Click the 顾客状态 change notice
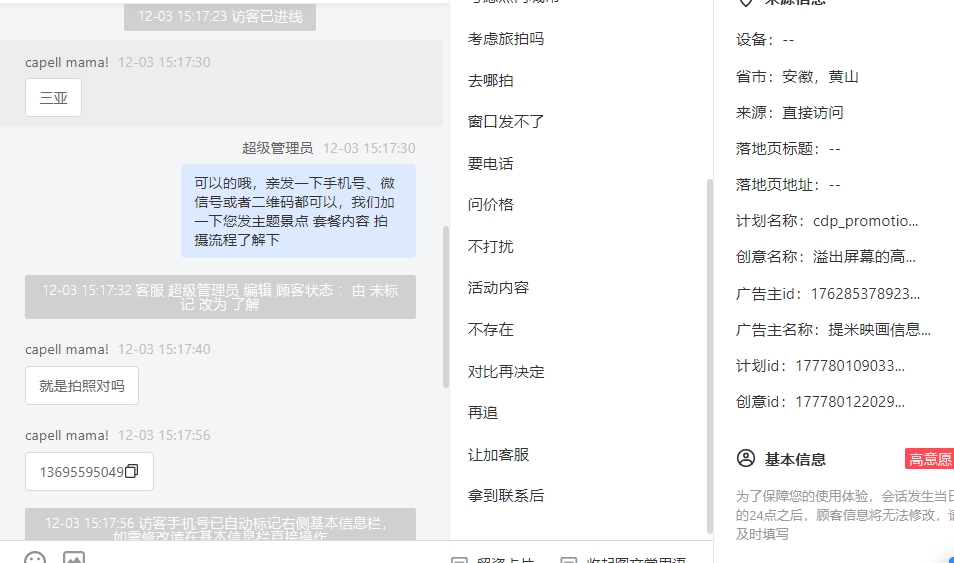 click(x=220, y=297)
